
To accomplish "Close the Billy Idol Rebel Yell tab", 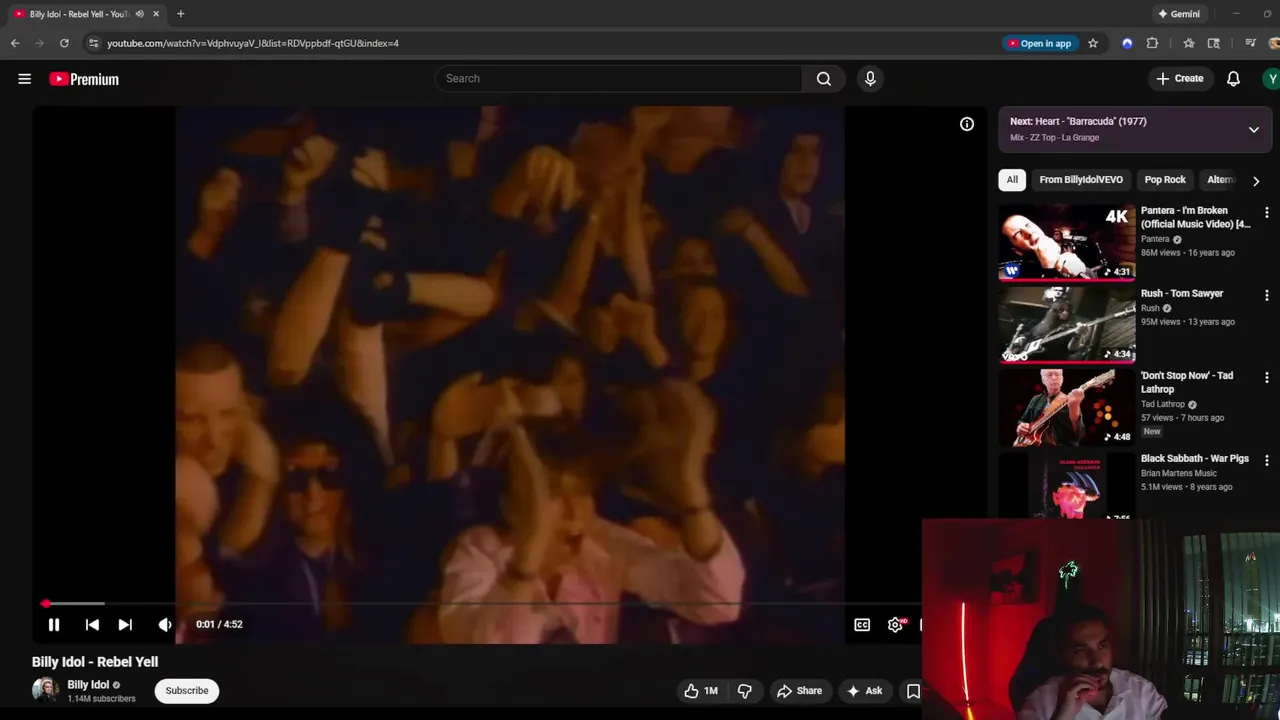I will pos(156,14).
